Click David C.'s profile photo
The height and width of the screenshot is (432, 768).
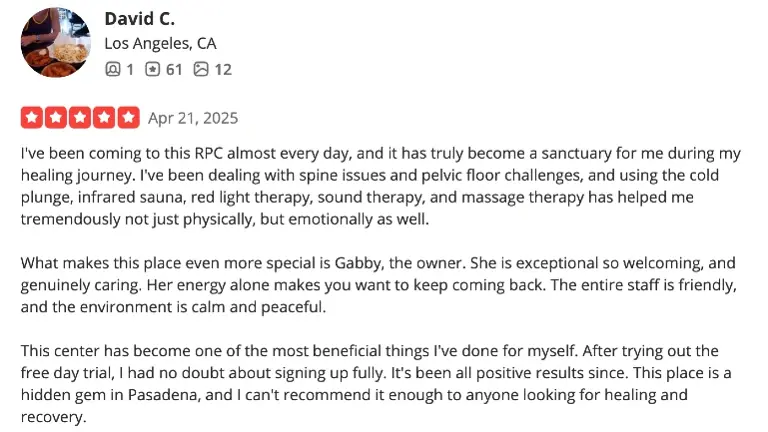click(56, 44)
